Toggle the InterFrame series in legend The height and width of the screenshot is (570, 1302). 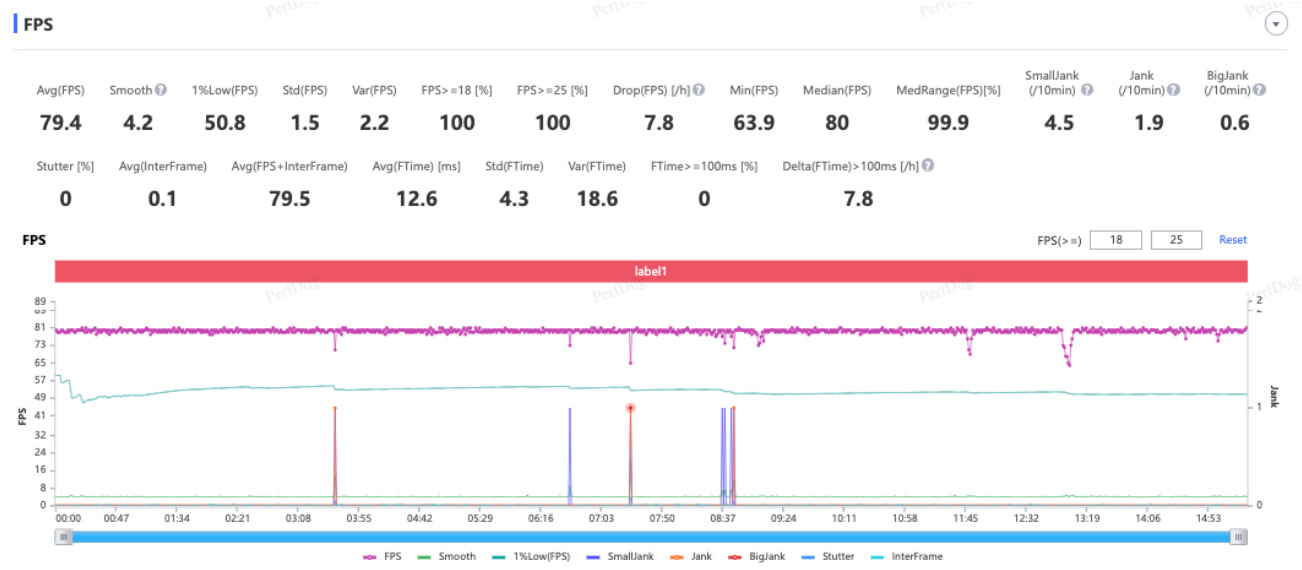click(905, 557)
